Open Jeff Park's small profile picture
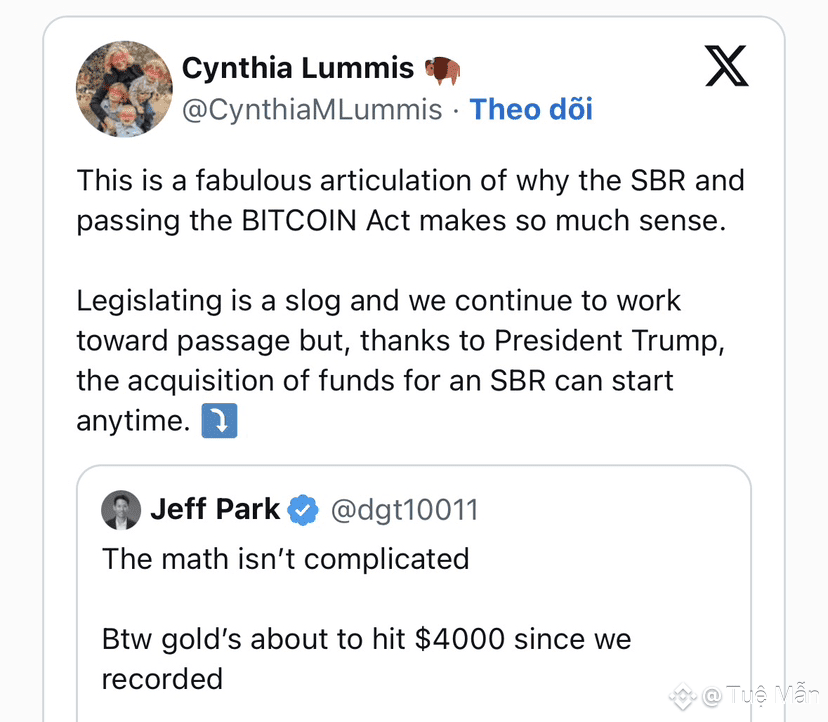 (121, 510)
